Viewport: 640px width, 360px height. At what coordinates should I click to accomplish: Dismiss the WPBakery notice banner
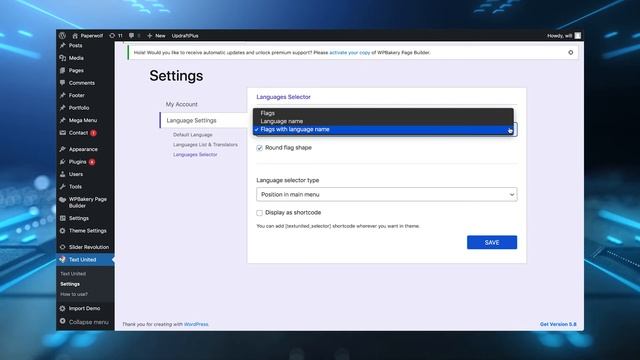[571, 52]
